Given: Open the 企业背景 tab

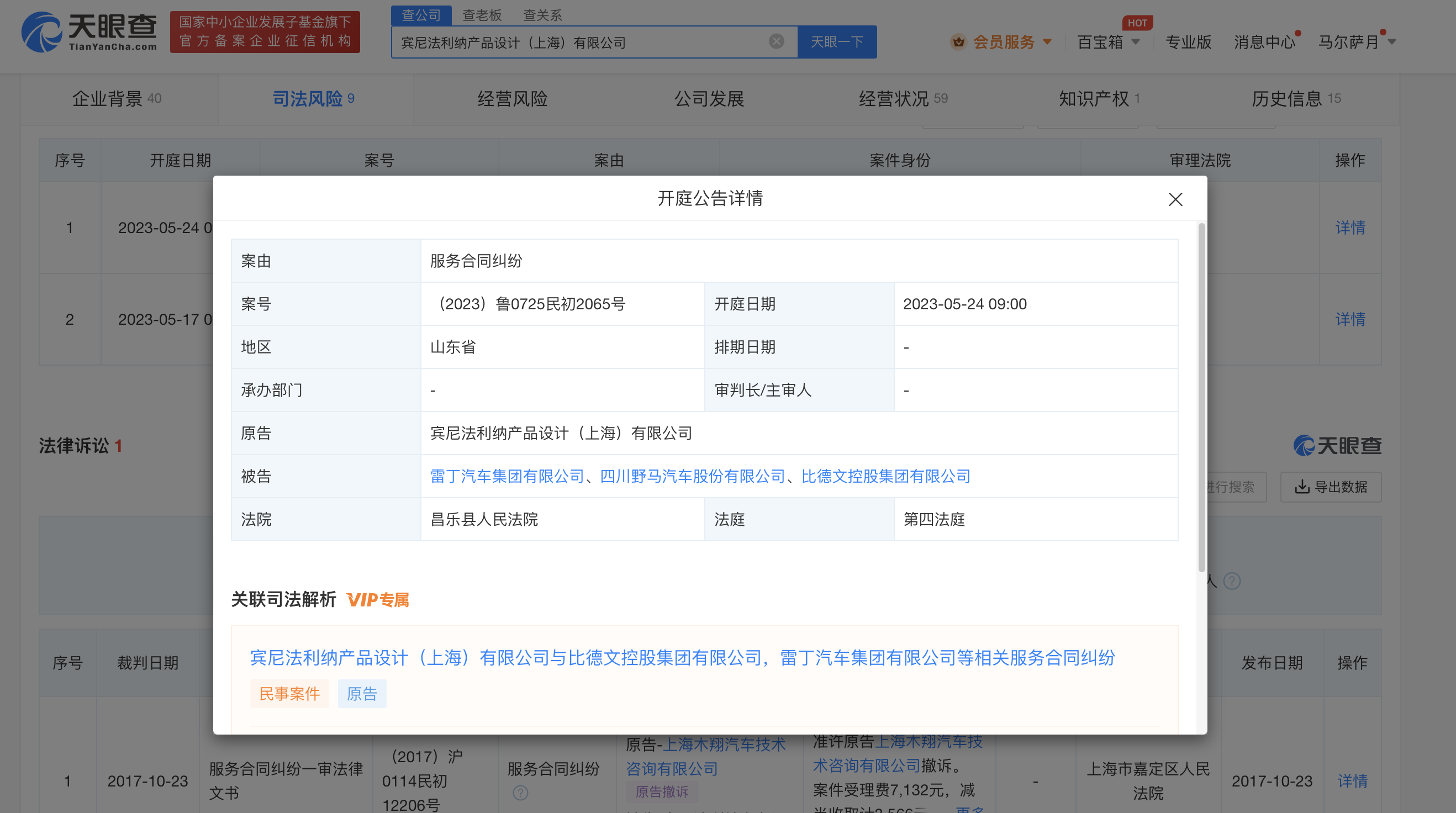Looking at the screenshot, I should (117, 99).
